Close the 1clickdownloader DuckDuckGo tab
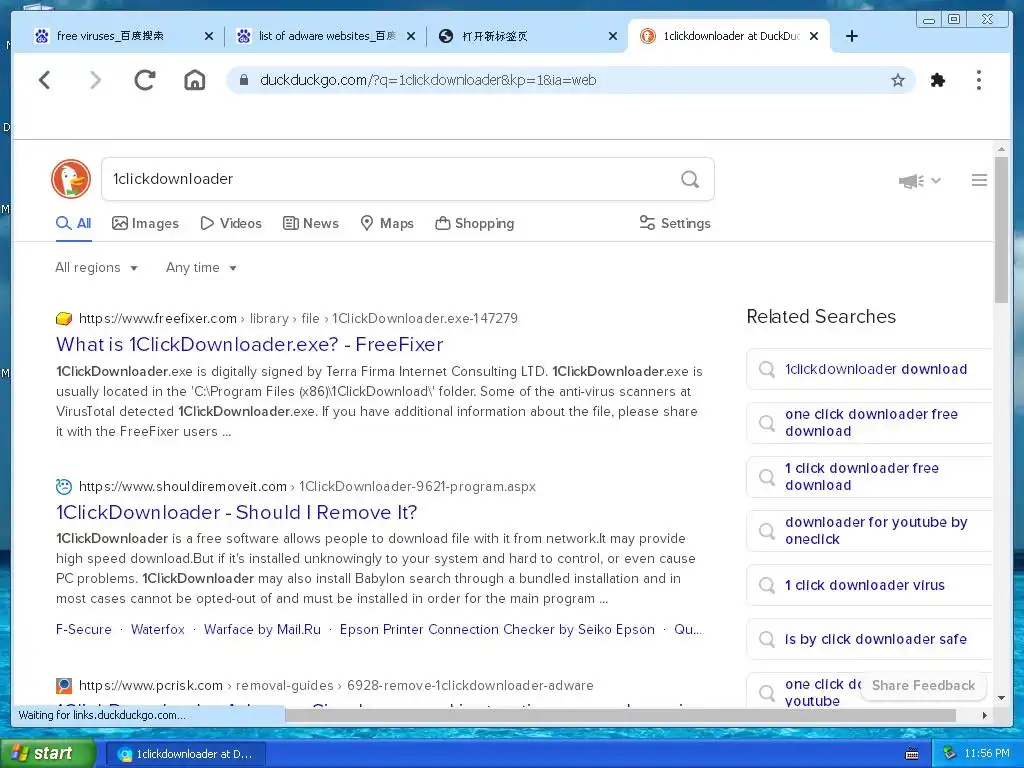Viewport: 1024px width, 768px height. 814,37
